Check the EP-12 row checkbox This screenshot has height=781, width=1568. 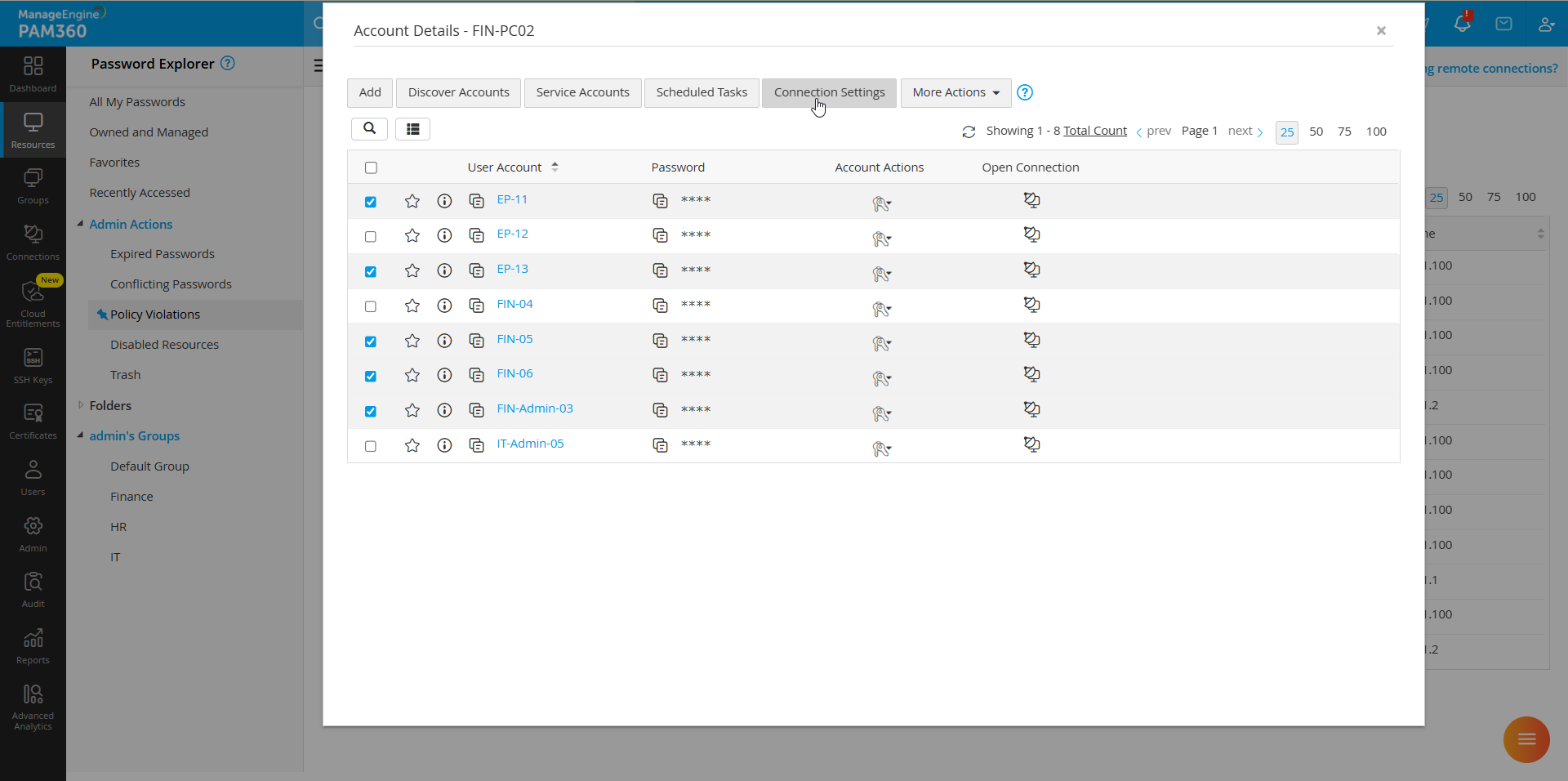click(371, 237)
